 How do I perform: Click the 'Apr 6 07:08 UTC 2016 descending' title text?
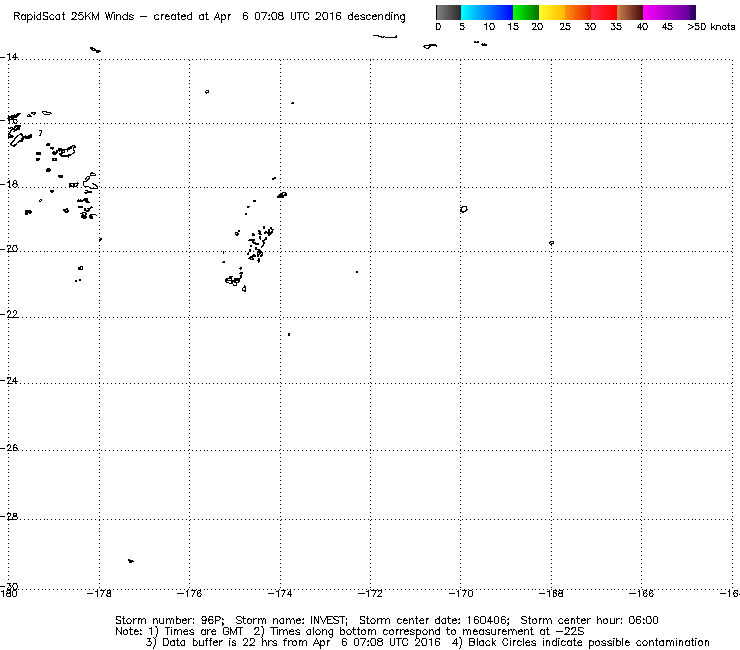tap(310, 17)
